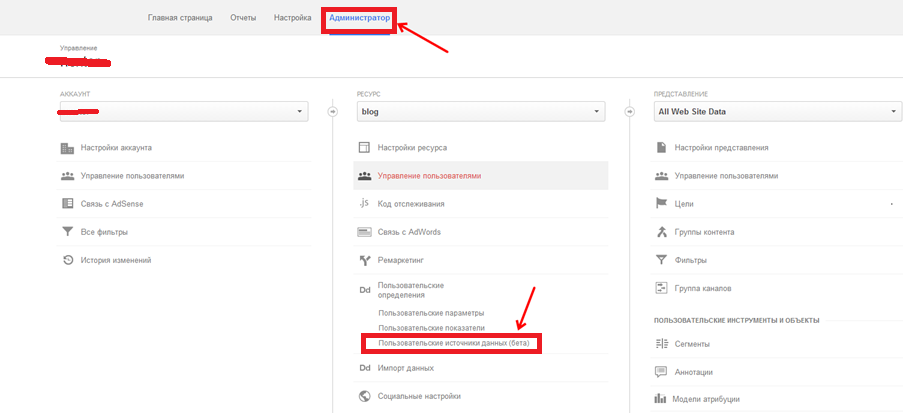Click the bar chart icon for Модели атрибуции
903x413 pixels.
click(x=660, y=399)
